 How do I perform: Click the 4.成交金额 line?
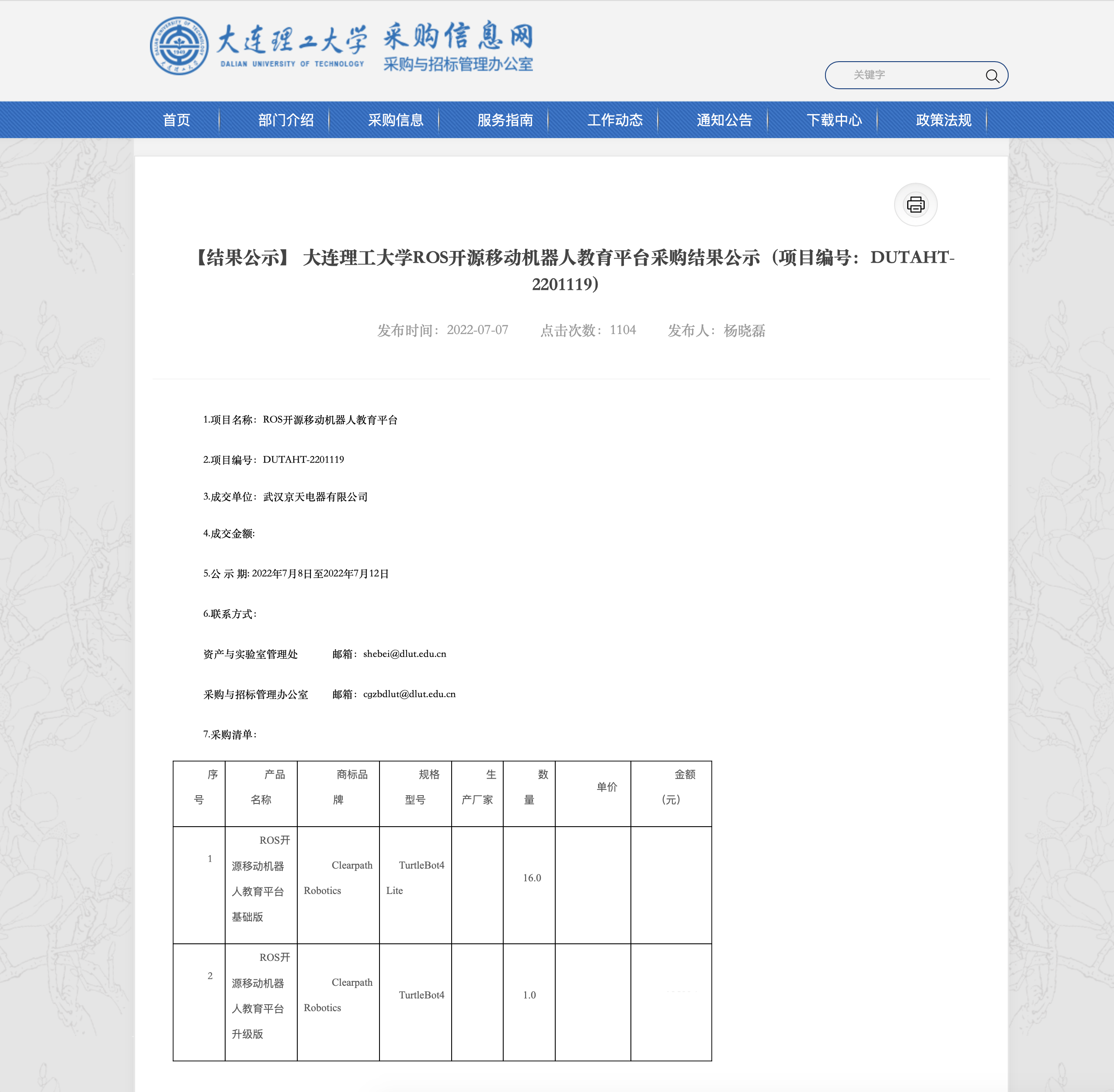tap(229, 533)
